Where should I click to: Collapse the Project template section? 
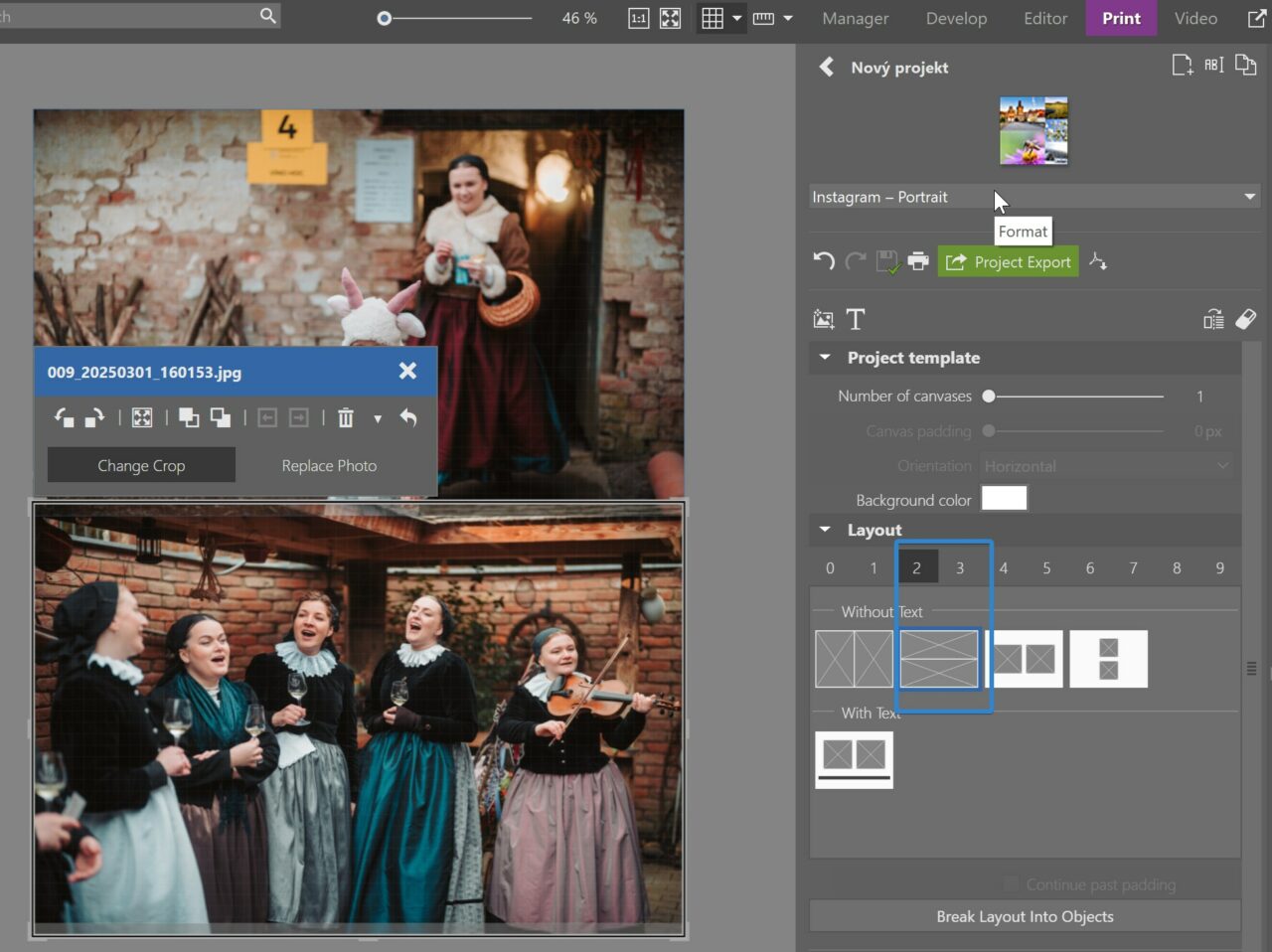click(x=825, y=358)
